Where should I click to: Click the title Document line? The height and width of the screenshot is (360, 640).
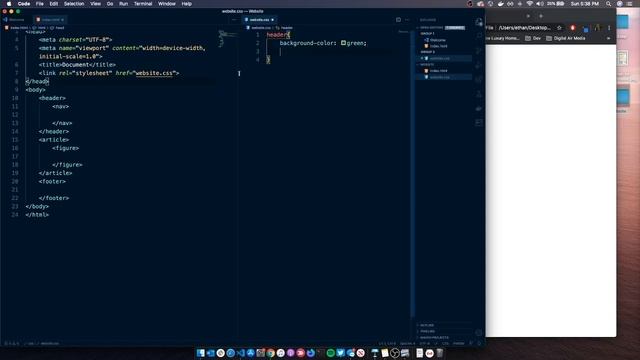point(77,64)
